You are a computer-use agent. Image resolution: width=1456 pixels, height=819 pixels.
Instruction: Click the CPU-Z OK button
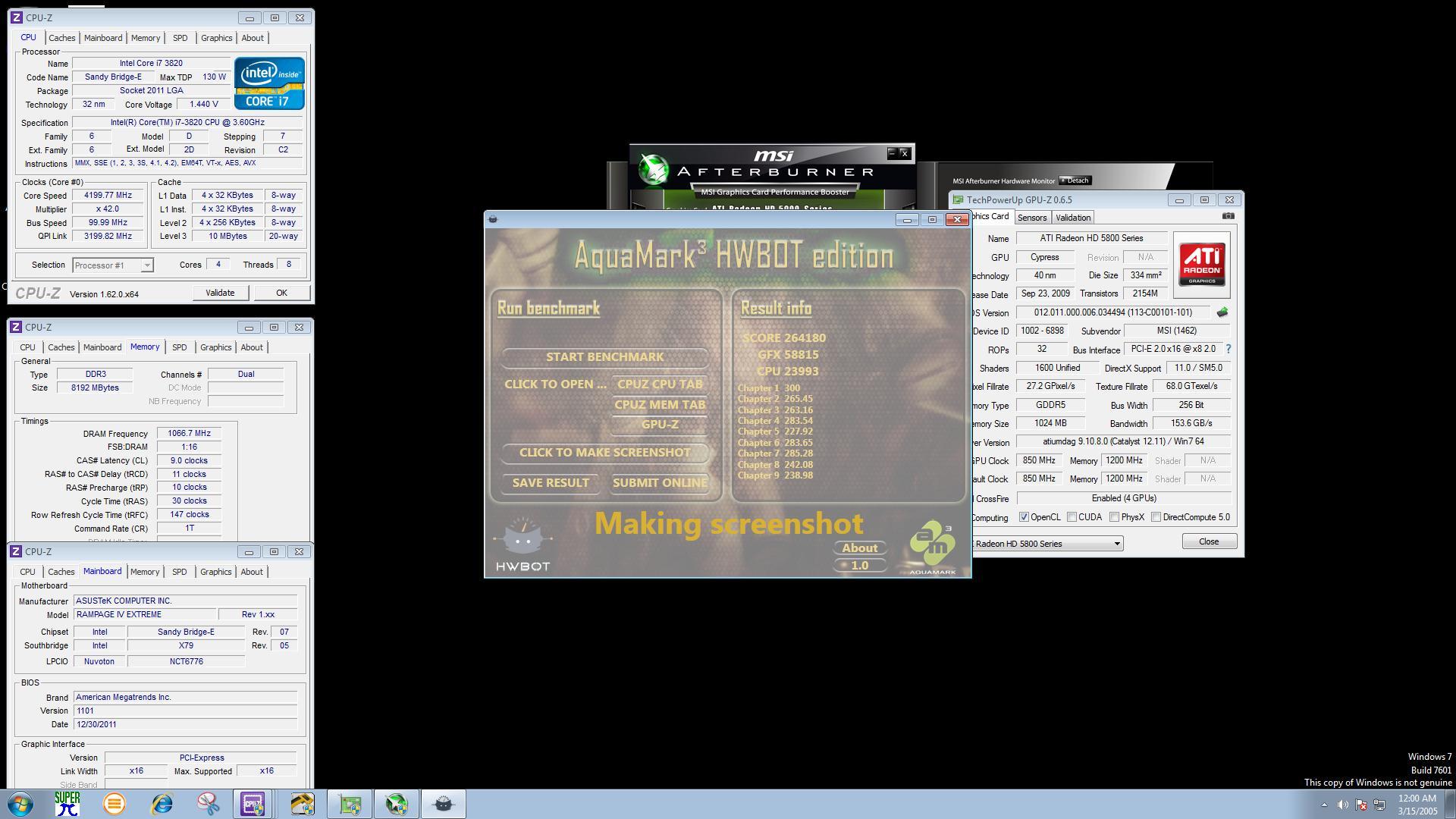click(281, 293)
